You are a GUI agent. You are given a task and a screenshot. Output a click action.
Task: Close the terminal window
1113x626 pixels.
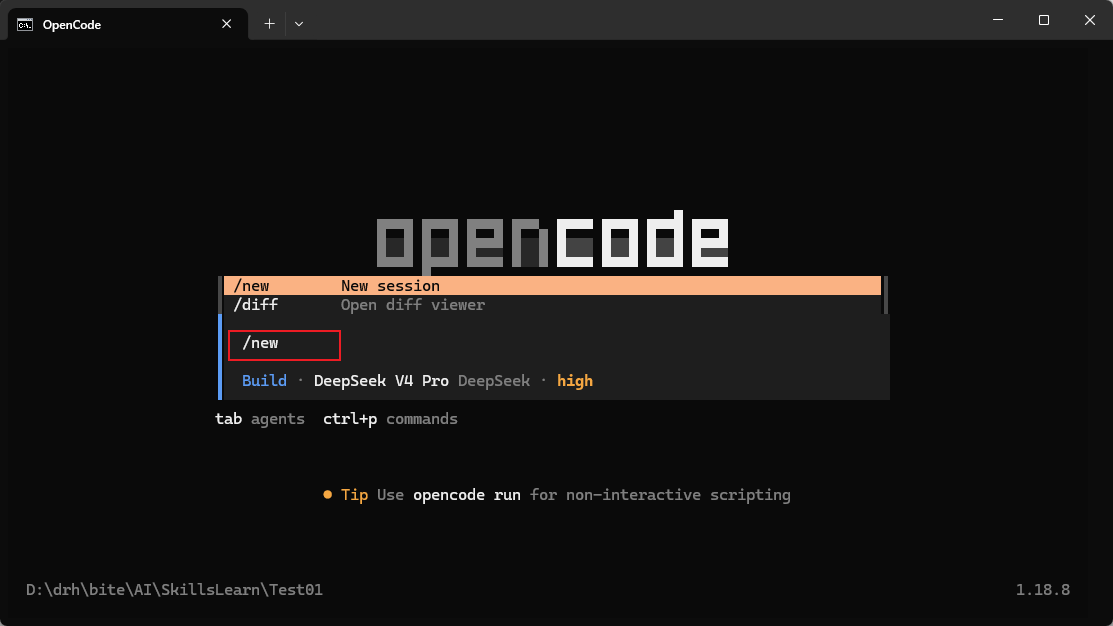click(1090, 20)
